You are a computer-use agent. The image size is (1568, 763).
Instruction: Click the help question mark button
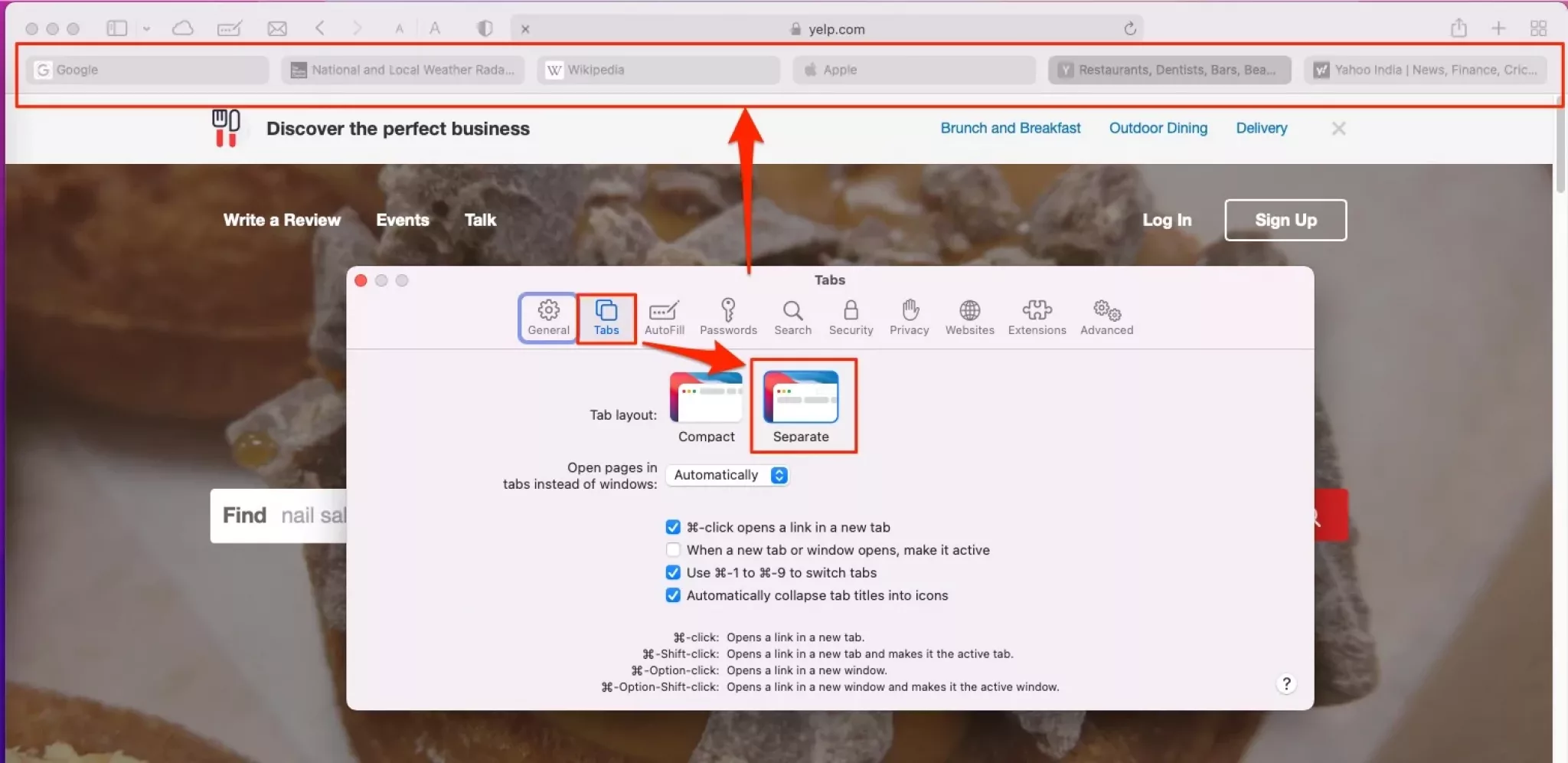1286,683
